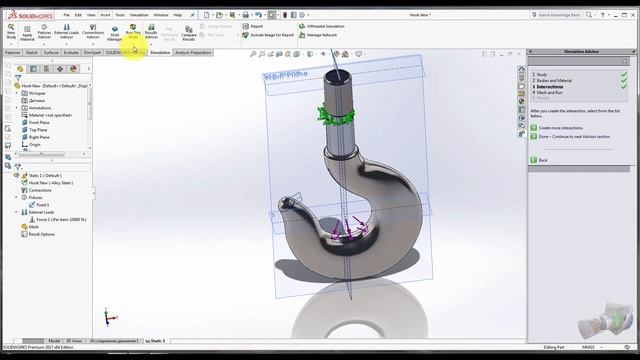Show more manager tabs with the right chevron
This screenshot has height=360, width=640.
tap(89, 69)
